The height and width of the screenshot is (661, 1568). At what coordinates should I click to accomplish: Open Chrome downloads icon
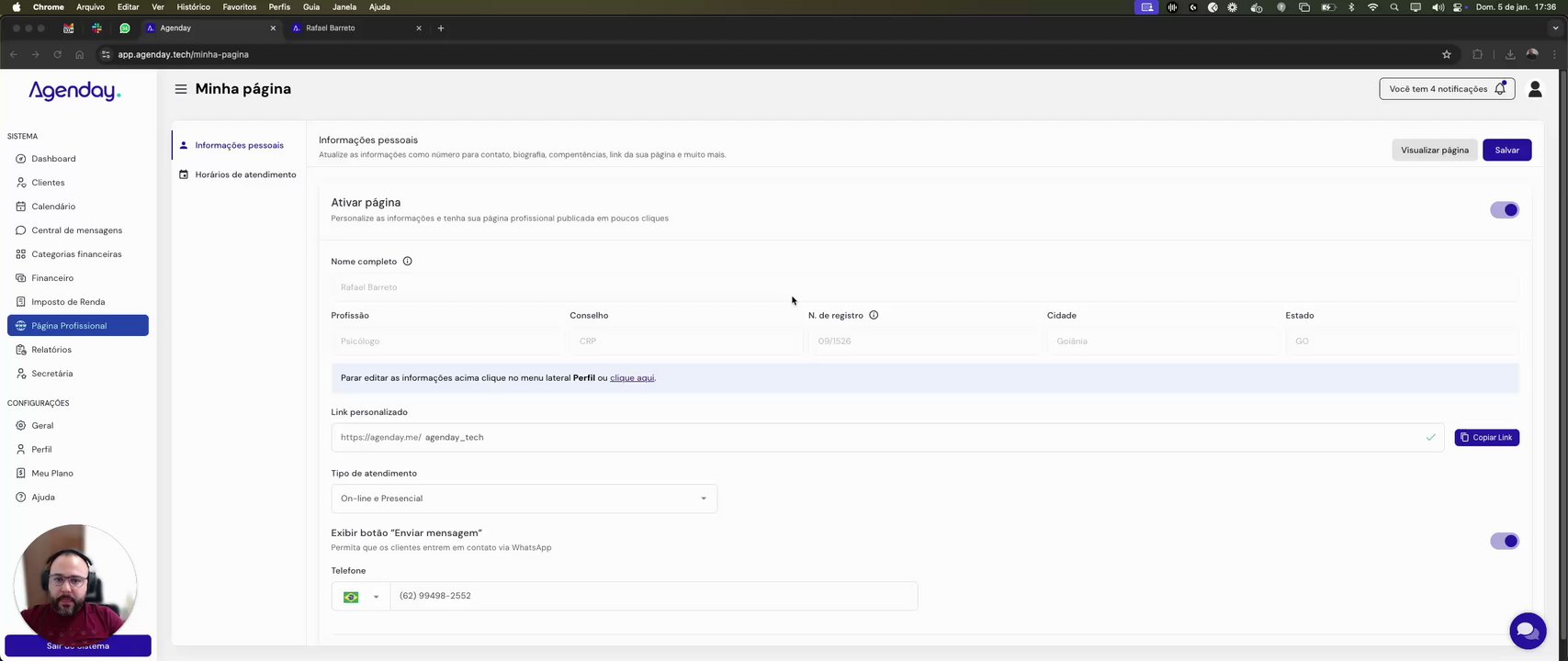coord(1509,54)
